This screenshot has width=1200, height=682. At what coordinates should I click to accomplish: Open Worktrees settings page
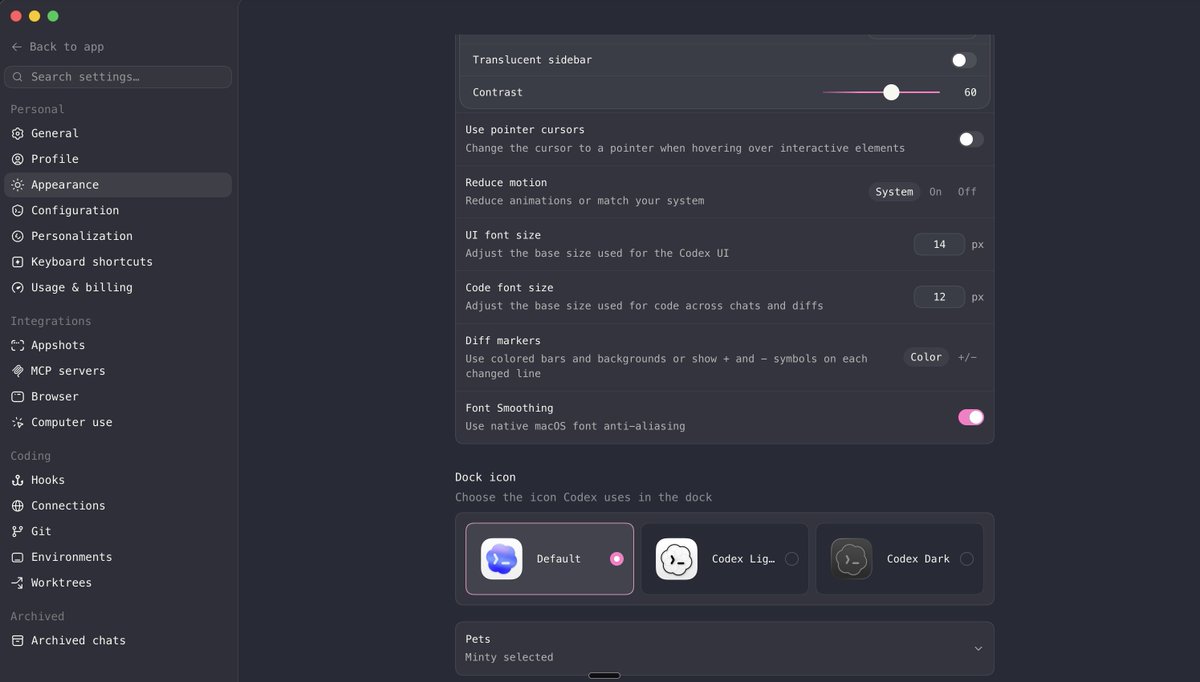118,583
